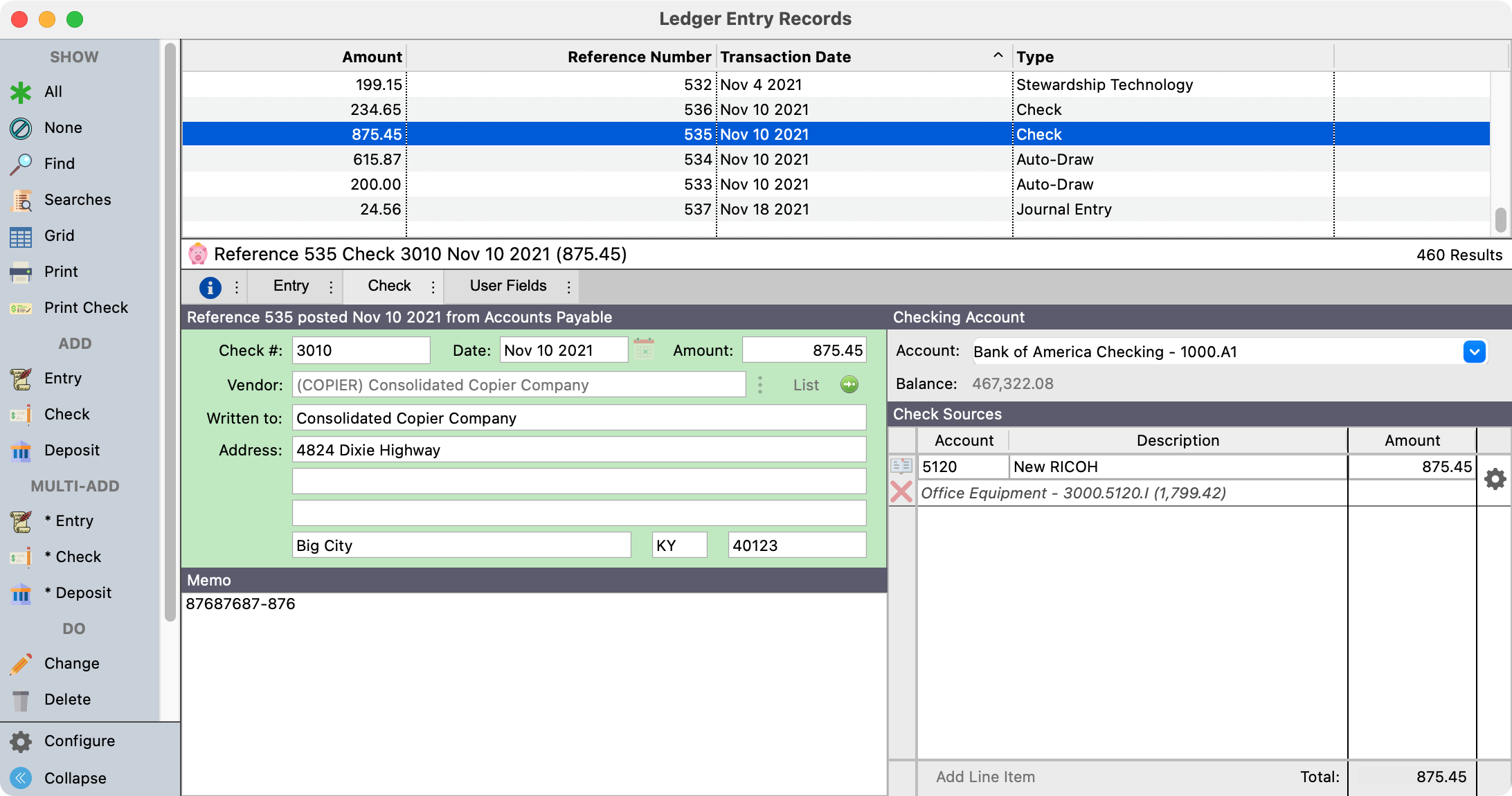This screenshot has height=796, width=1512.
Task: Open Find with the magnifying glass icon
Action: (21, 164)
